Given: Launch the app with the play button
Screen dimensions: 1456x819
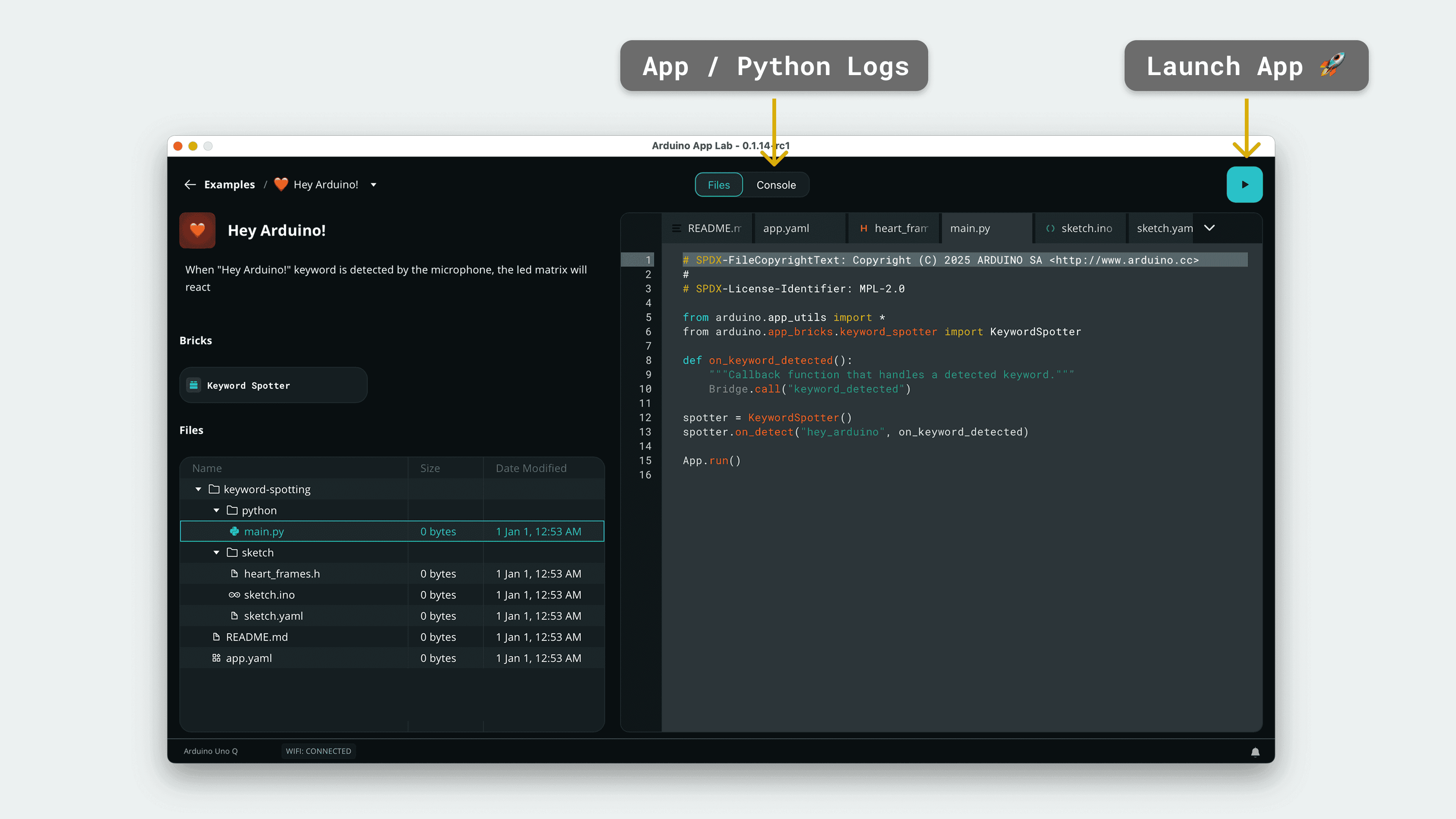Looking at the screenshot, I should tap(1244, 184).
